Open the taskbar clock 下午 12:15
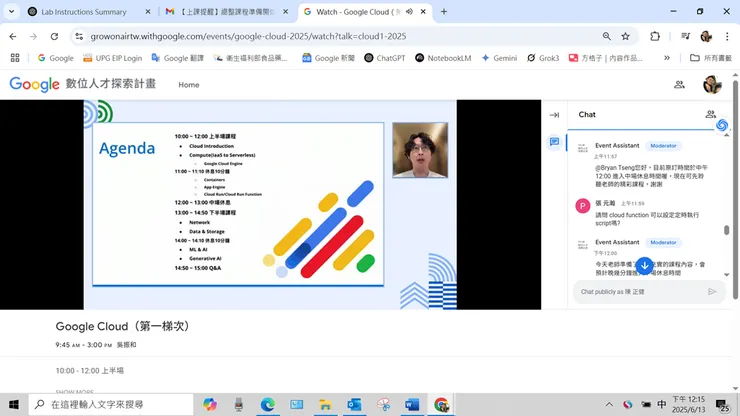This screenshot has height=416, width=740. point(688,405)
